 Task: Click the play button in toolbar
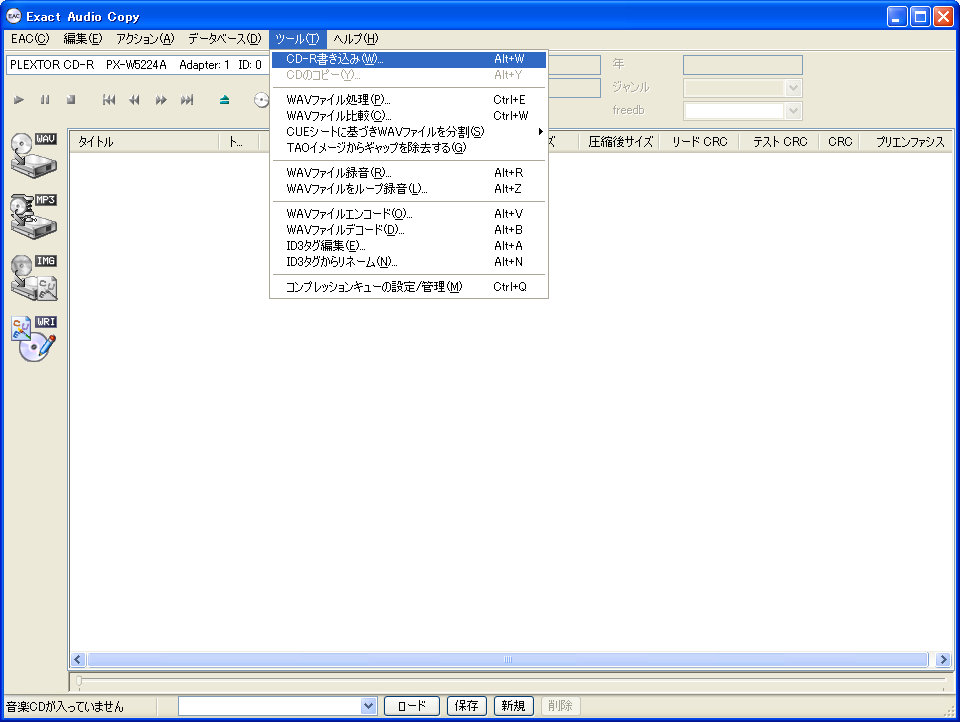click(x=18, y=100)
